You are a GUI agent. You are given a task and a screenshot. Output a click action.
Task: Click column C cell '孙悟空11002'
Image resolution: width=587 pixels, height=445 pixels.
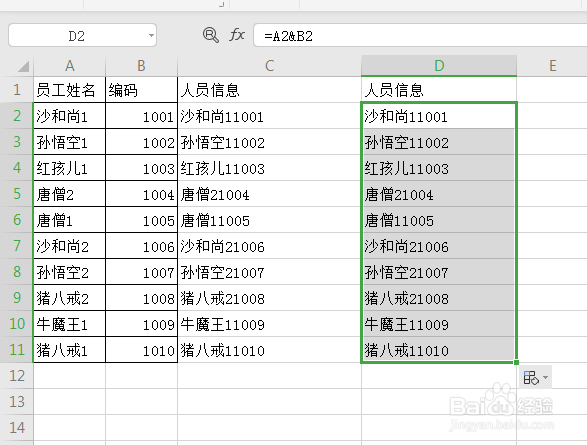(270, 142)
